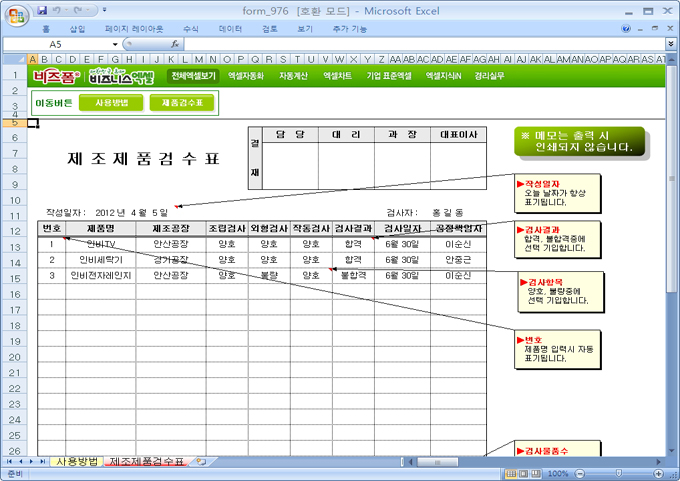
Task: Click the green 제품검수표 button
Action: click(x=182, y=102)
